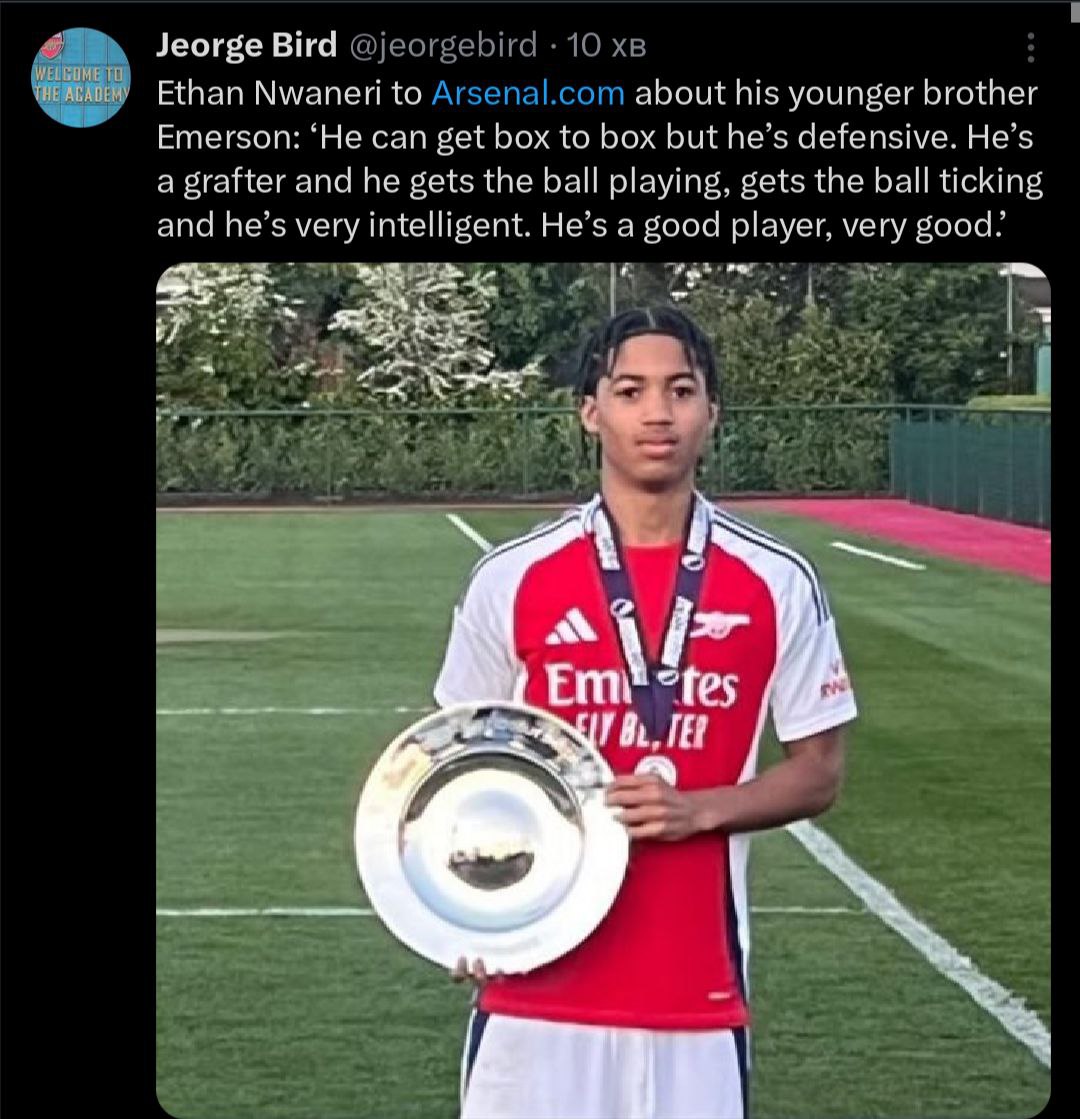Screen dimensions: 1080x1119
Task: Click the sleeve badge on the player's shirt
Action: pos(832,682)
